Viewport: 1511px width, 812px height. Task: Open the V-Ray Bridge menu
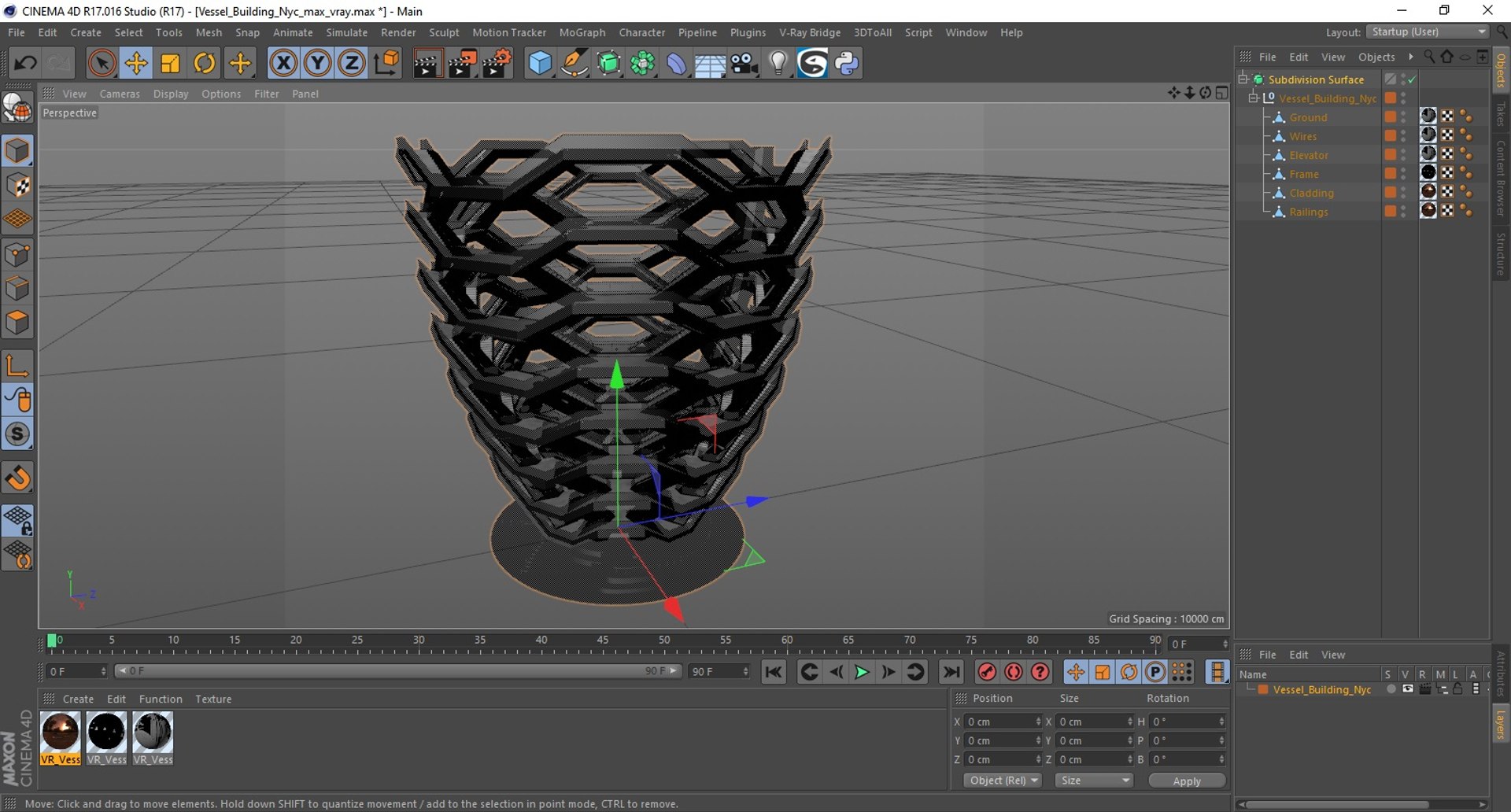[810, 32]
